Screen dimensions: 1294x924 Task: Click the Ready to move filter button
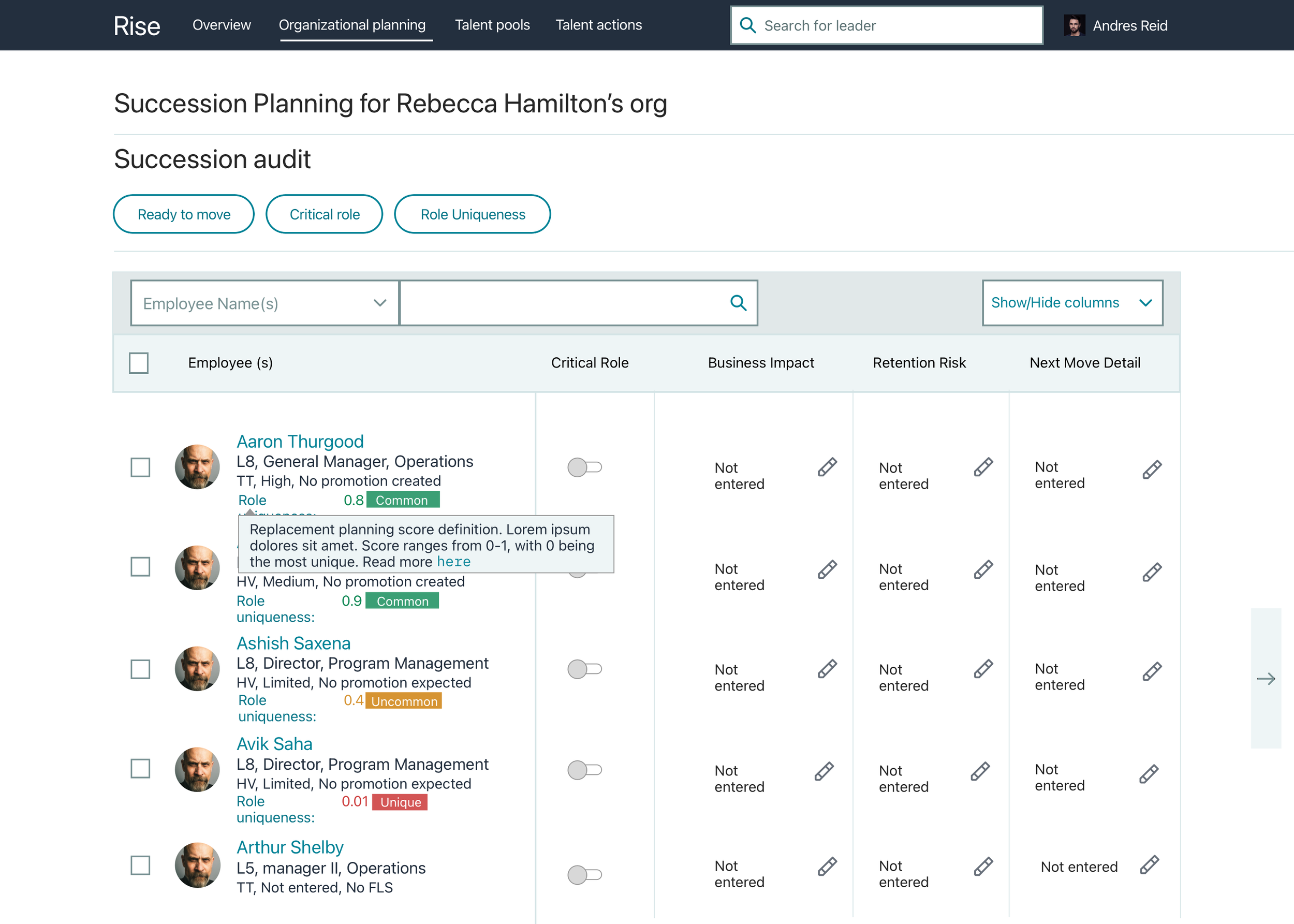tap(184, 214)
